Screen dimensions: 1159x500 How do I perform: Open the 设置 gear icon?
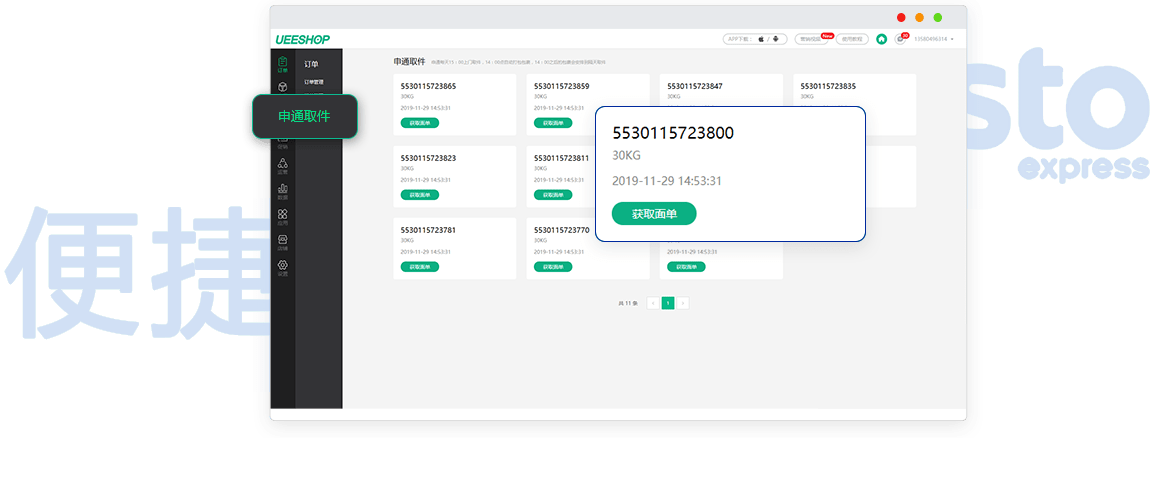[x=282, y=268]
